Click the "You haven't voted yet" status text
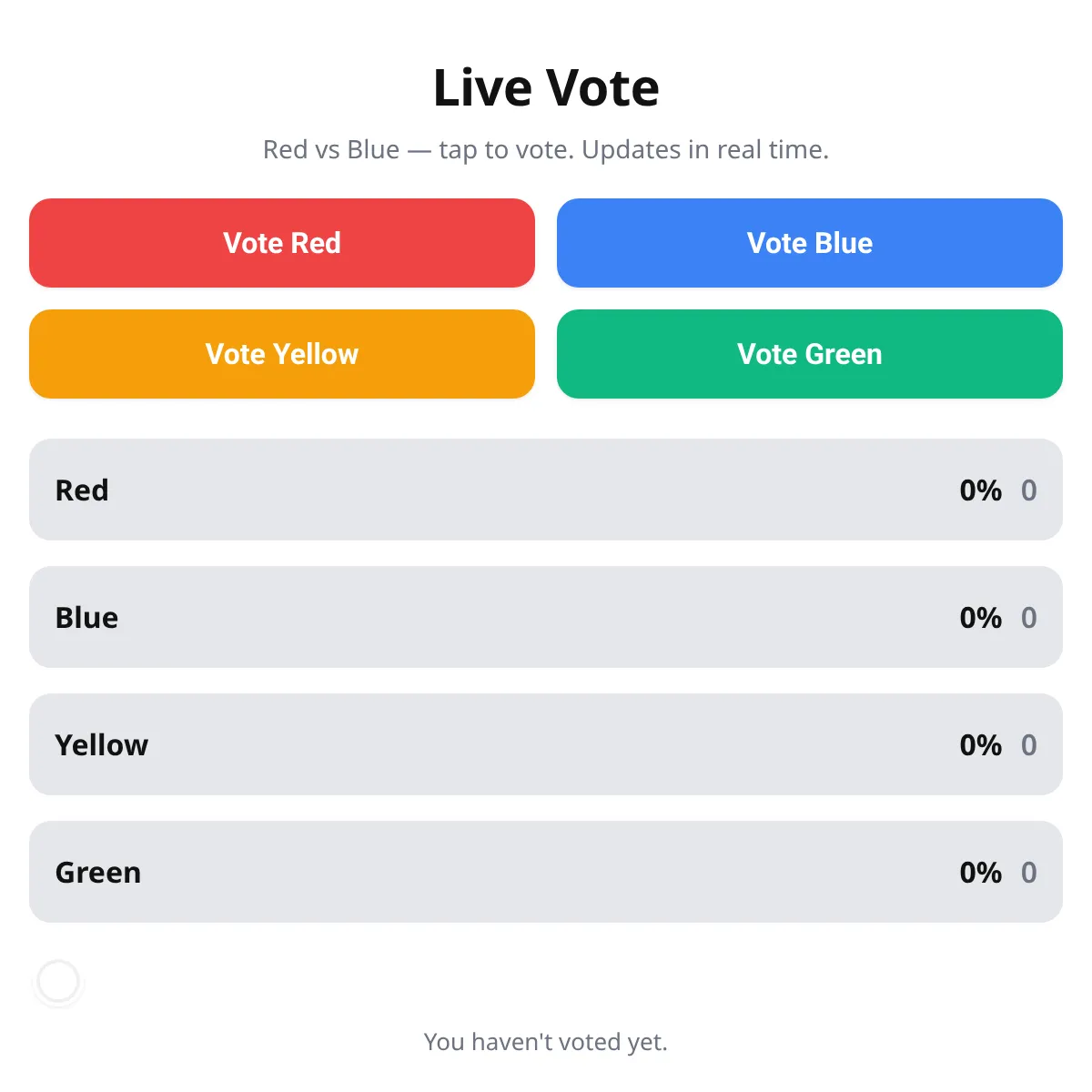 pos(546,1042)
